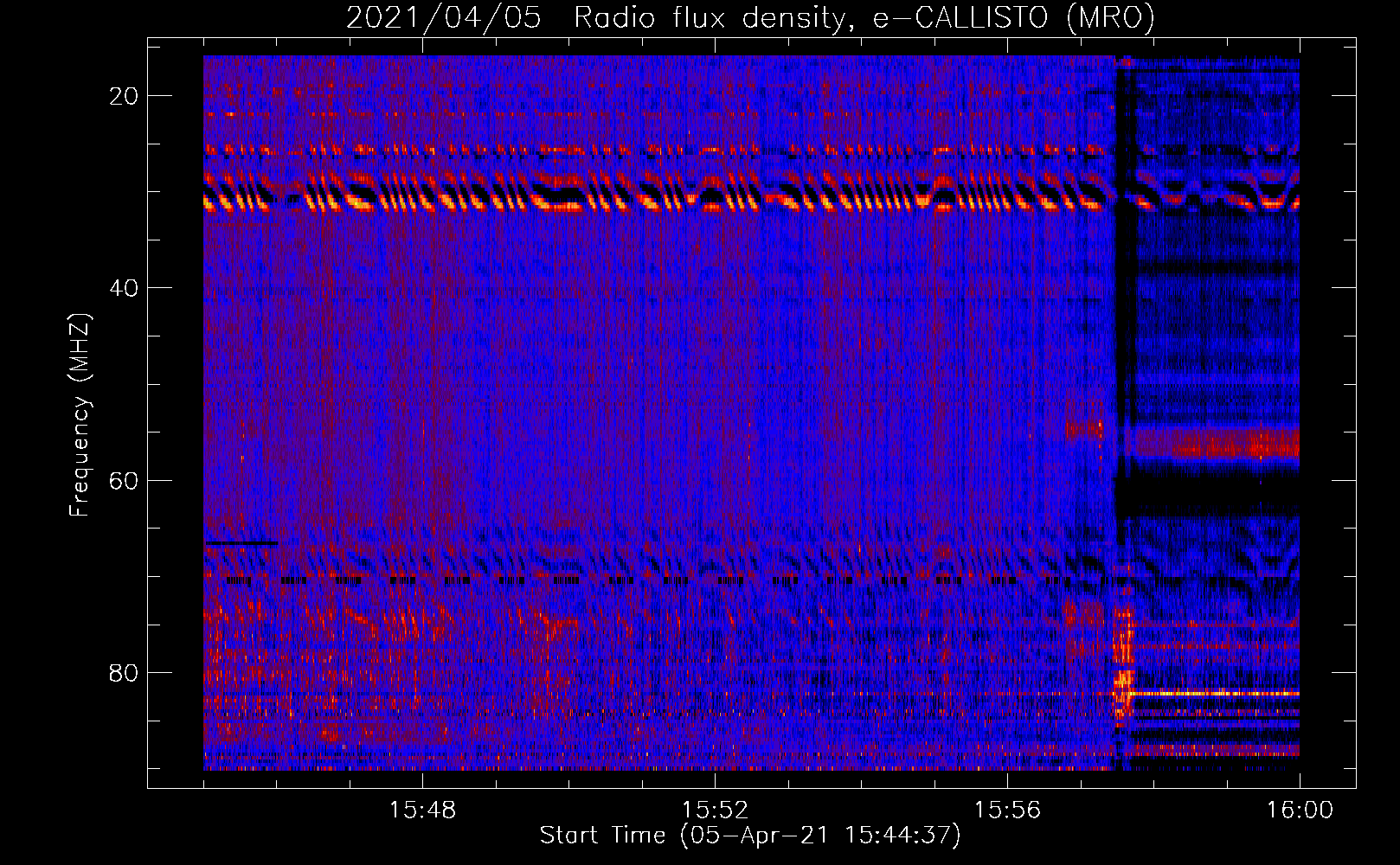Click the 60 MHz frequency tick label
1400x865 pixels.
[125, 480]
